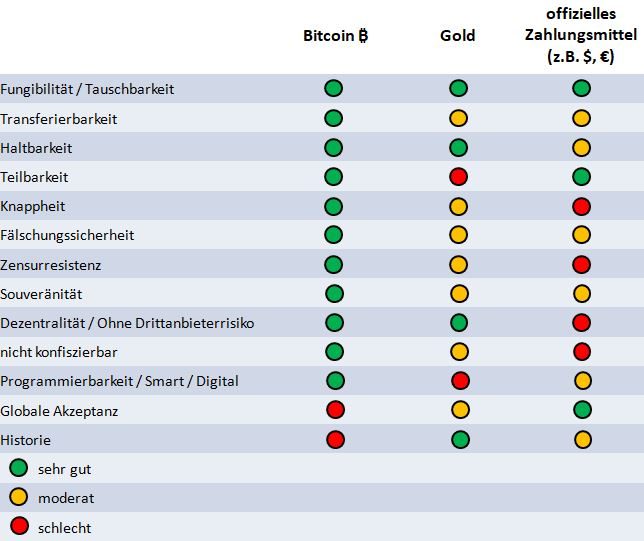The width and height of the screenshot is (644, 541).
Task: Click Gold's red dot for Programmierbarkeit row
Action: (x=459, y=380)
